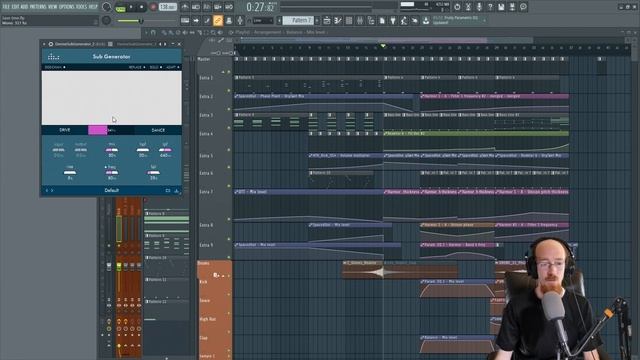Screen dimensions: 640x360
Task: Toggle ADAPT in Sub Generator
Action: coord(173,67)
